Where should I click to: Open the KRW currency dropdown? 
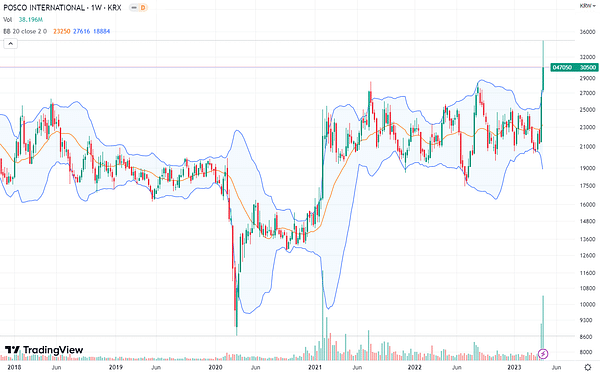(587, 6)
